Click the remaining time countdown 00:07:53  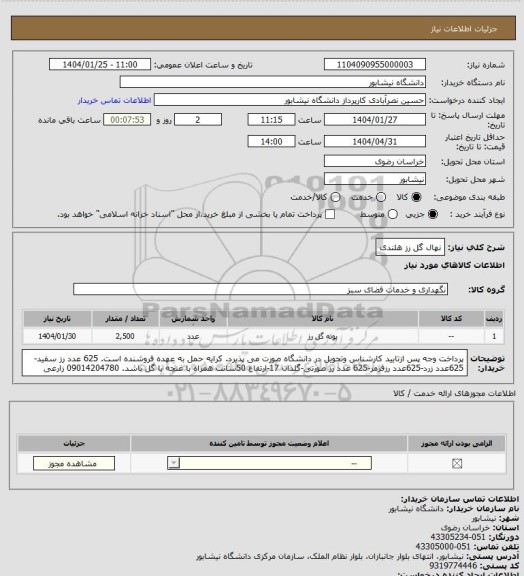pos(127,120)
